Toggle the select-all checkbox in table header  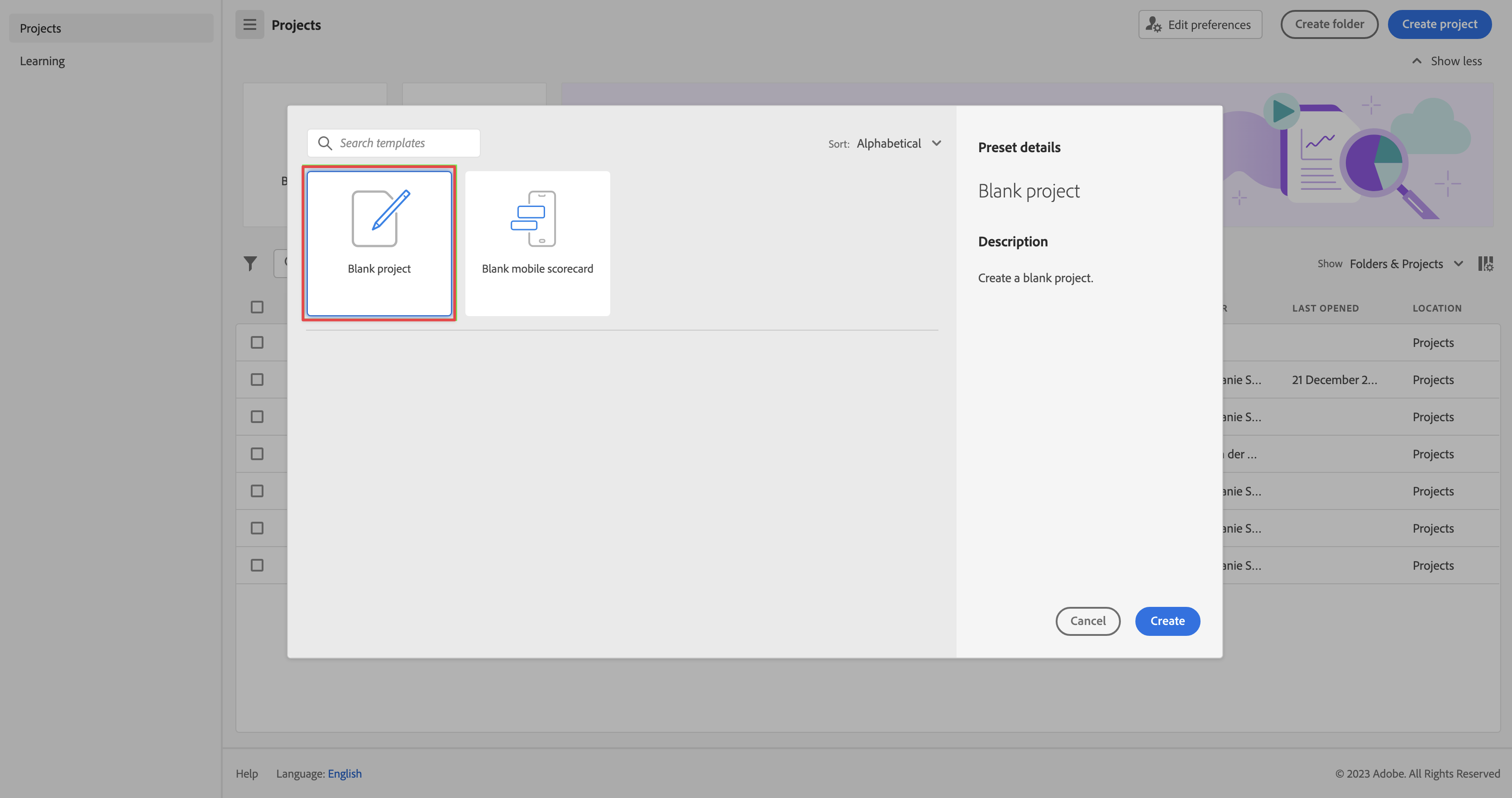coord(257,307)
